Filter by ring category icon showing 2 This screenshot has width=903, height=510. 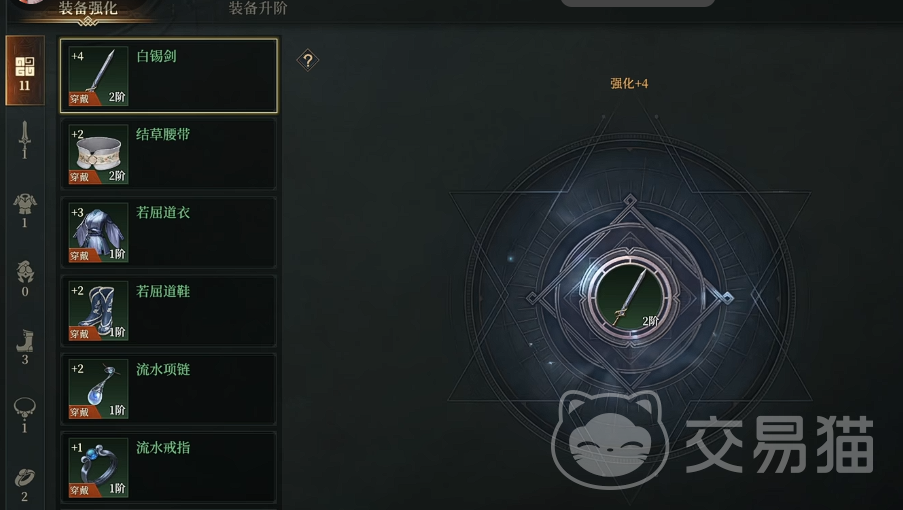click(x=25, y=484)
